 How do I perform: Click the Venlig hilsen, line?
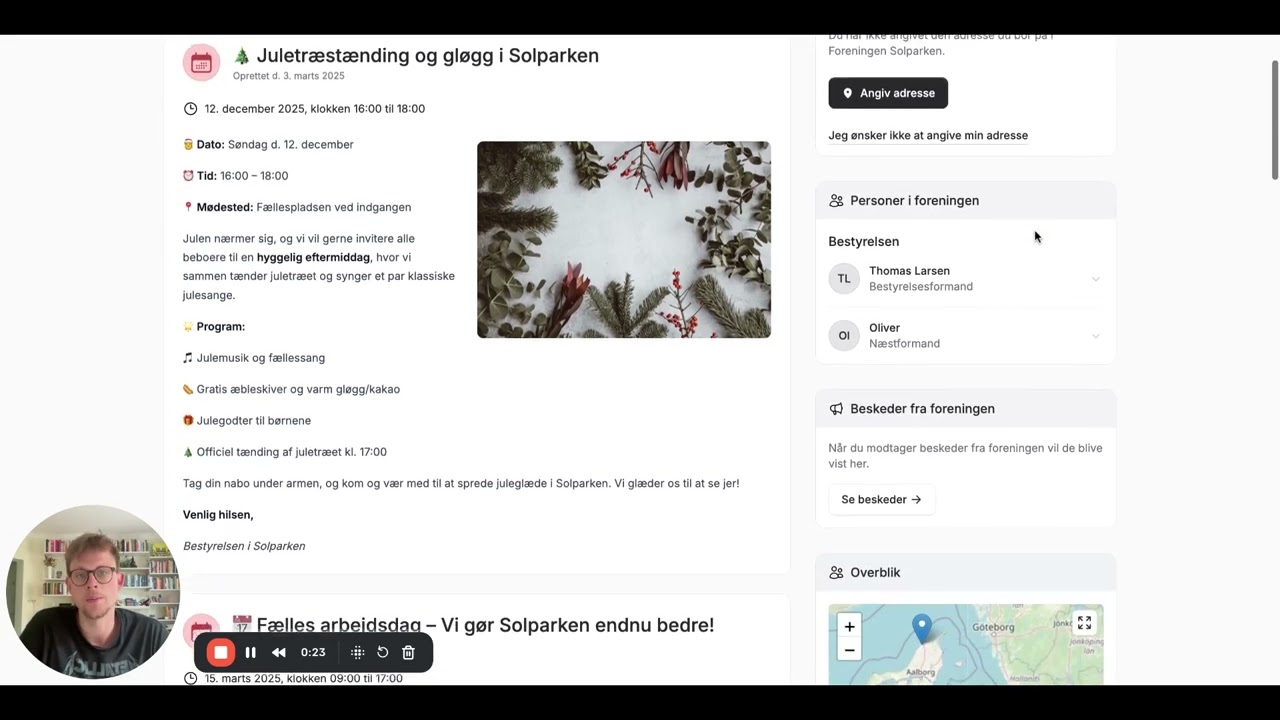point(218,515)
